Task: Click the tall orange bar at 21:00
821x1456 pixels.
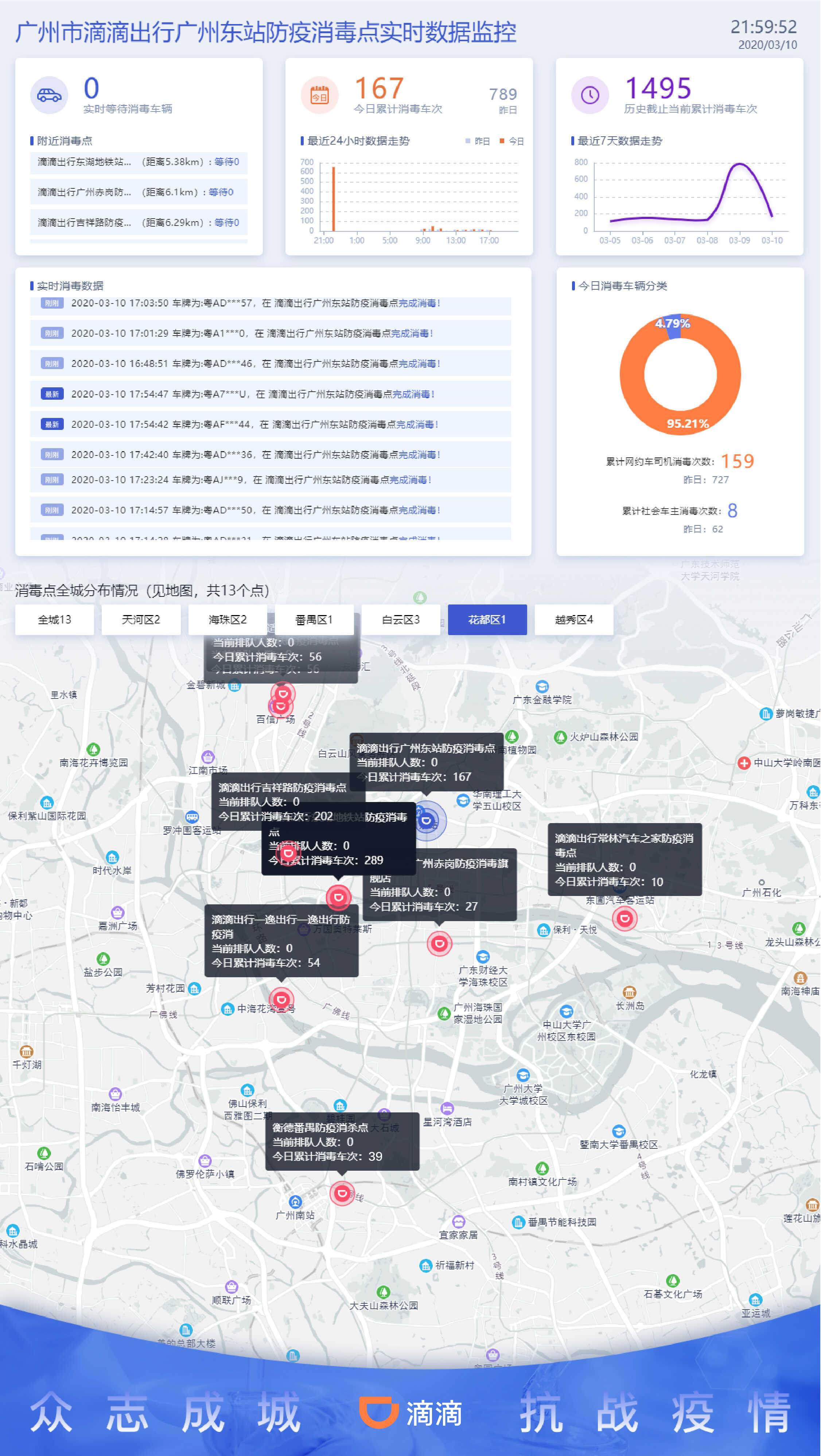Action: [334, 199]
